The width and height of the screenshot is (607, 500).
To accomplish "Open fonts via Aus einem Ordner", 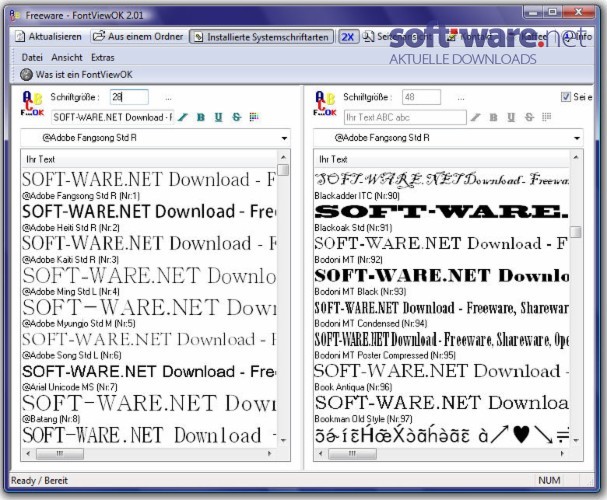I will (138, 36).
